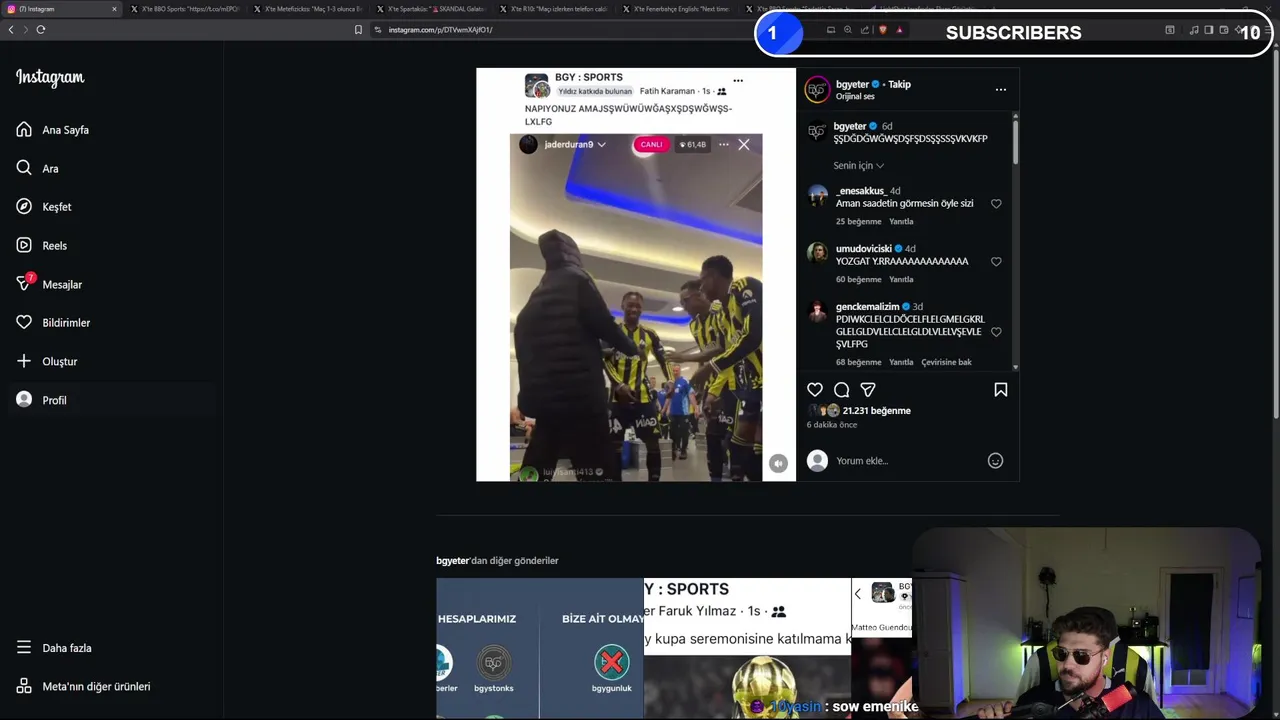View 25 beğenme on _enesakkus_ comment
Screen dimensions: 1280x720
click(858, 222)
